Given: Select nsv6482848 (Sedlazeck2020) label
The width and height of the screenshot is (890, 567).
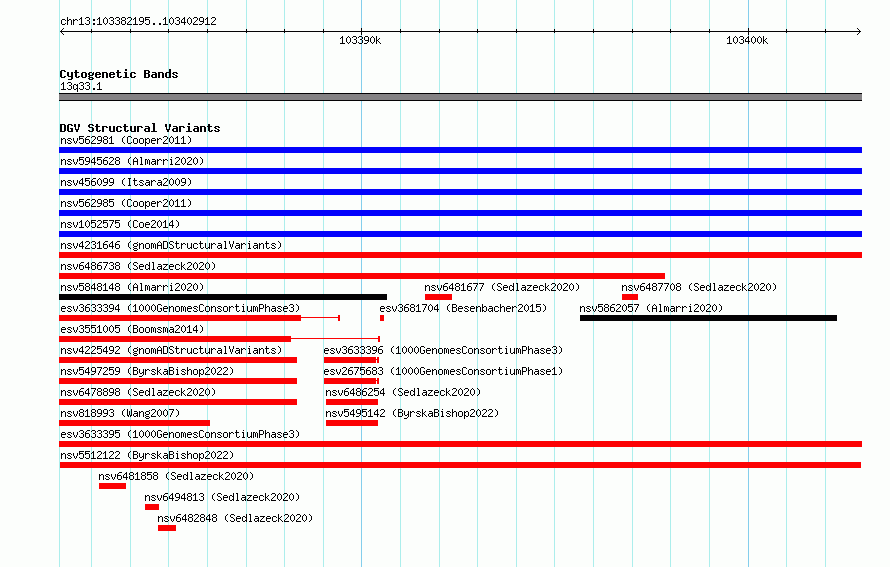Looking at the screenshot, I should 236,518.
